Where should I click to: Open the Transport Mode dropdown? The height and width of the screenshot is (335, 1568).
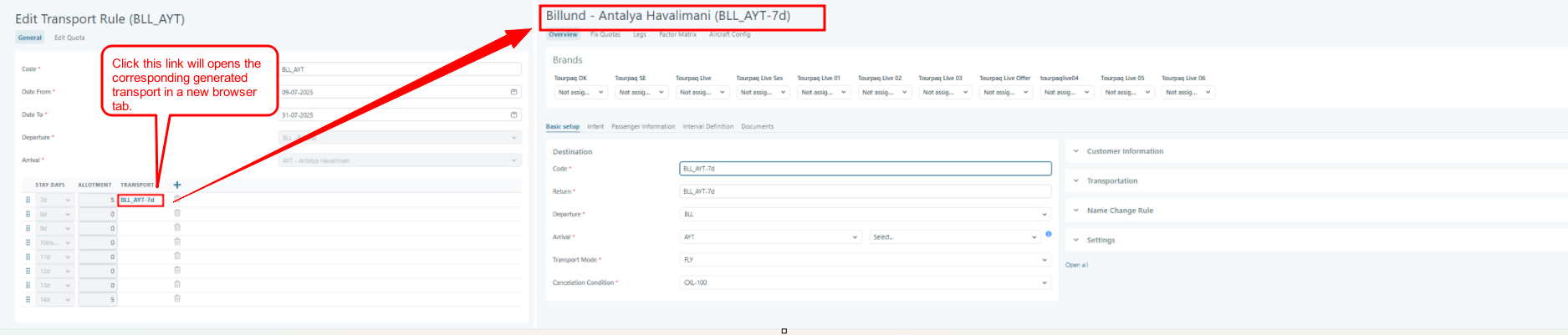(x=865, y=260)
